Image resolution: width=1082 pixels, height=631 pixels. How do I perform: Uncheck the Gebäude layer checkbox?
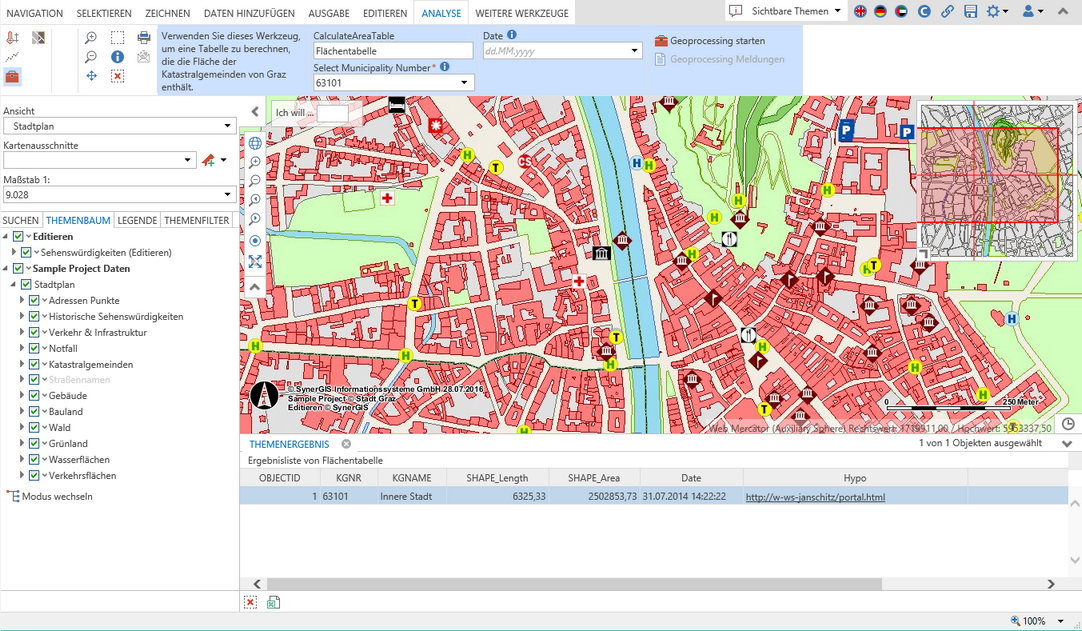point(34,396)
